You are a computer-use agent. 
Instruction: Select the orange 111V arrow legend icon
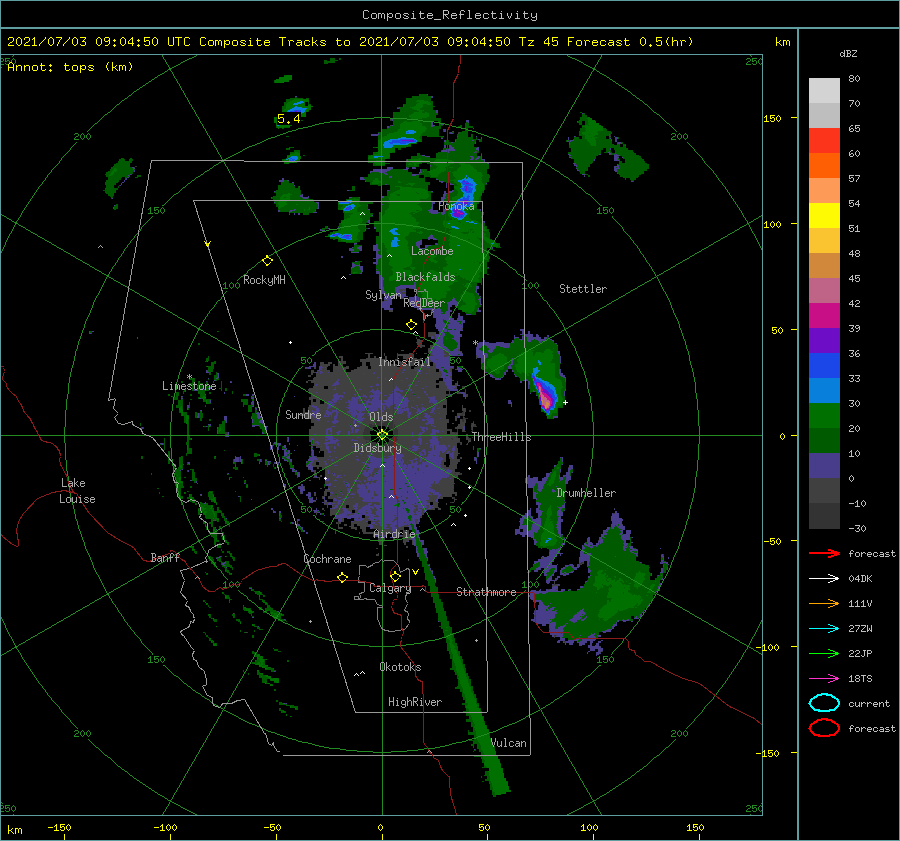[x=824, y=603]
